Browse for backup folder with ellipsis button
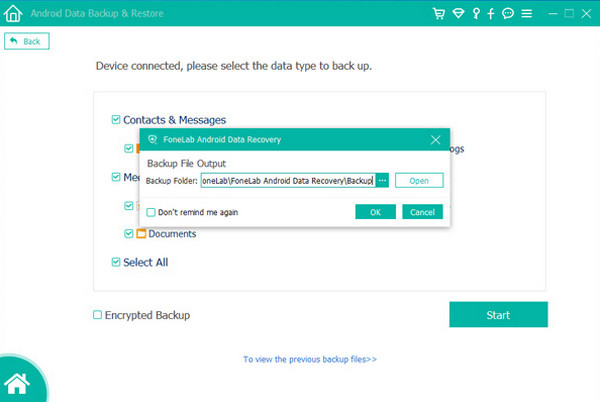Image resolution: width=600 pixels, height=402 pixels. 382,180
